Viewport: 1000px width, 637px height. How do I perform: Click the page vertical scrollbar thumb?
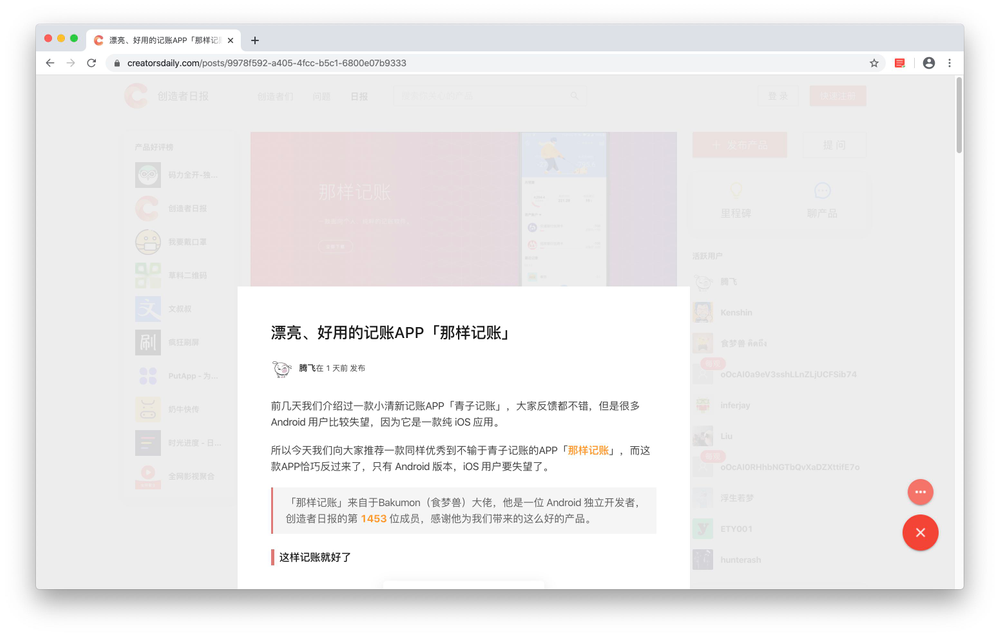[959, 115]
